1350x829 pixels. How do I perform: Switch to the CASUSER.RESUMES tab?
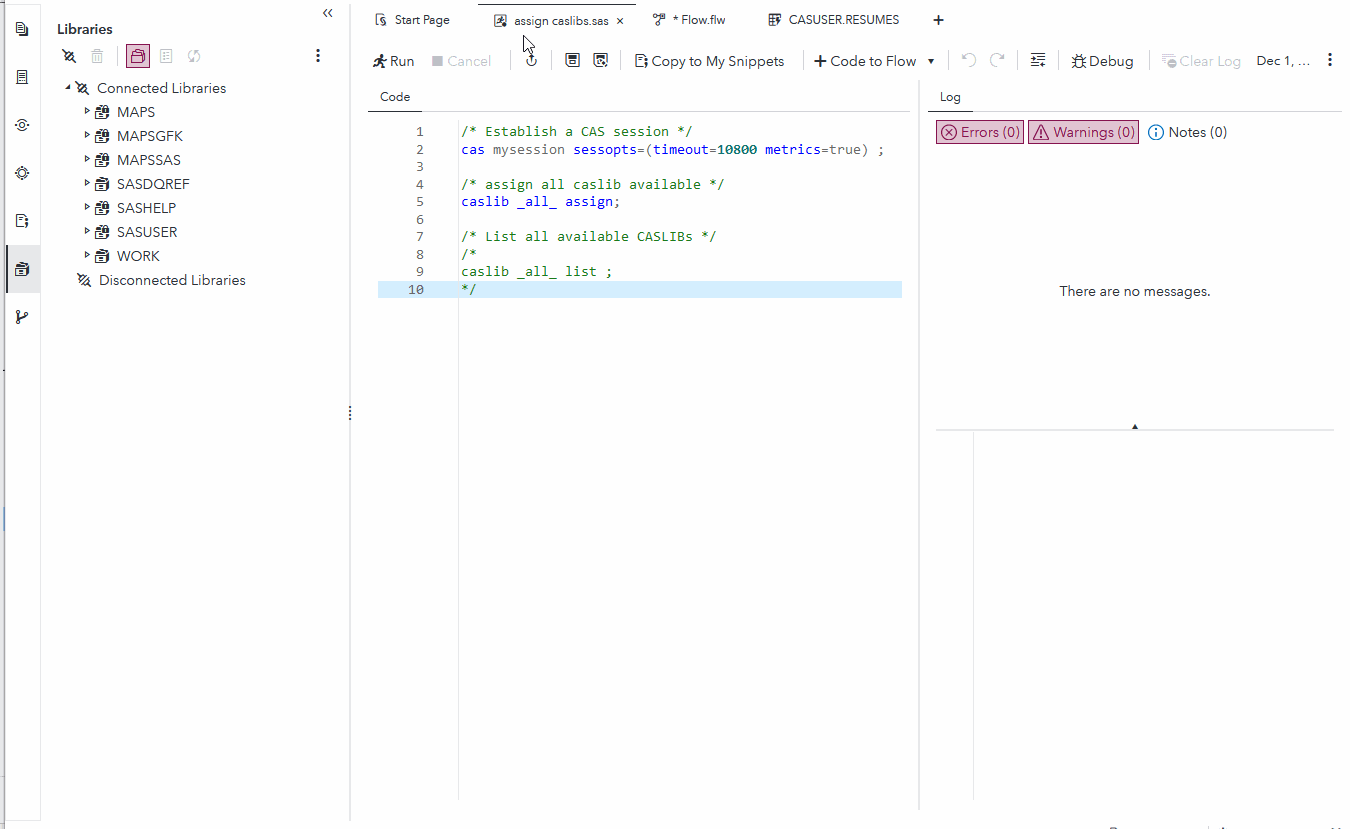(x=834, y=20)
